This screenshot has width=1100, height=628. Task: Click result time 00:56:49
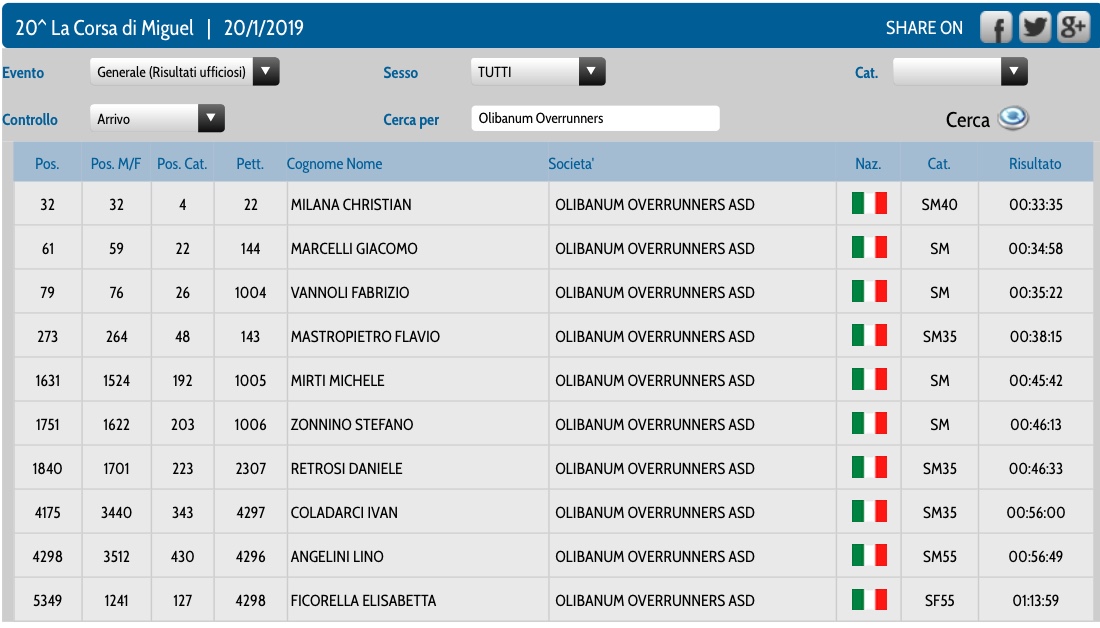[1035, 557]
